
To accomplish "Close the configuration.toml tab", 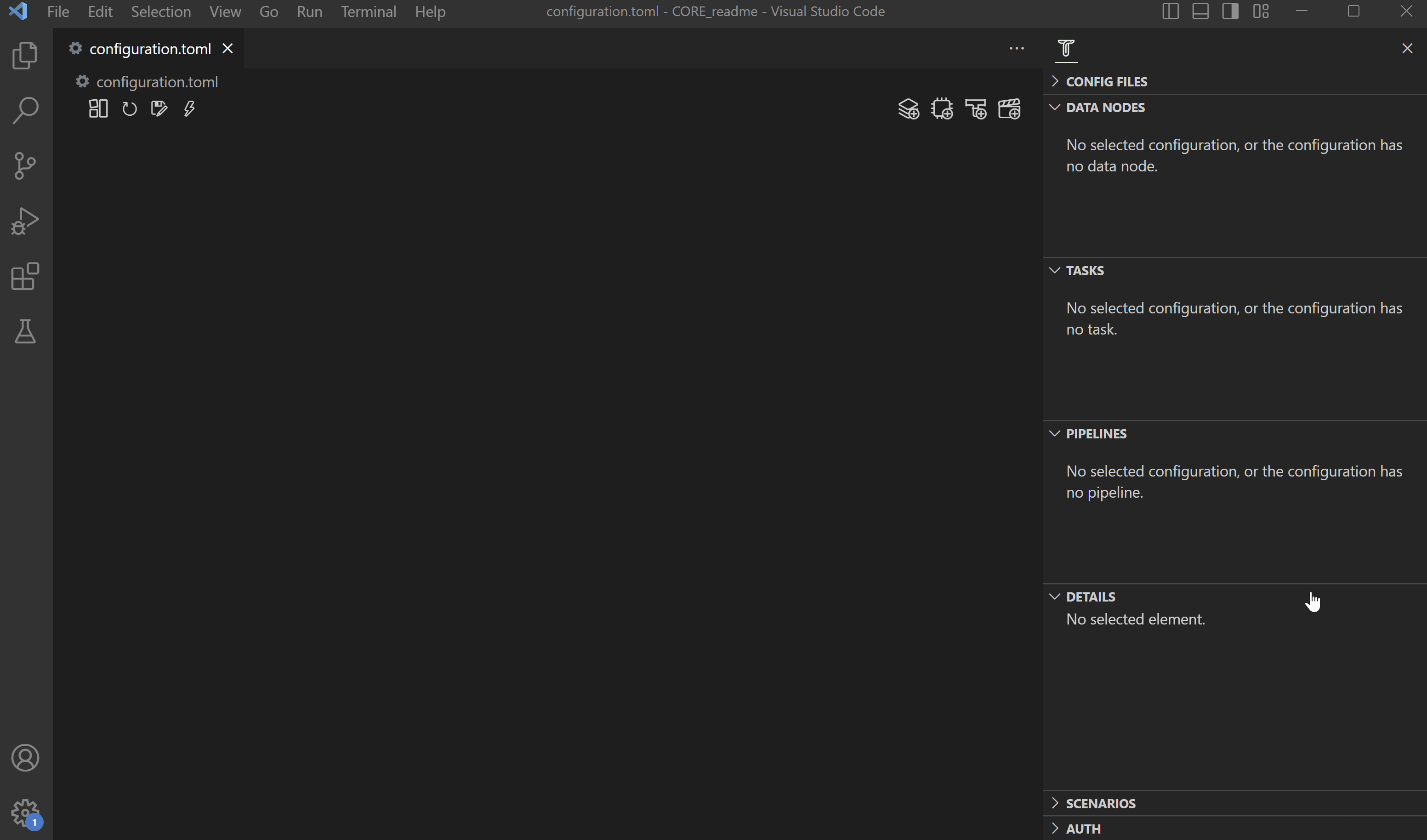I will pos(227,49).
